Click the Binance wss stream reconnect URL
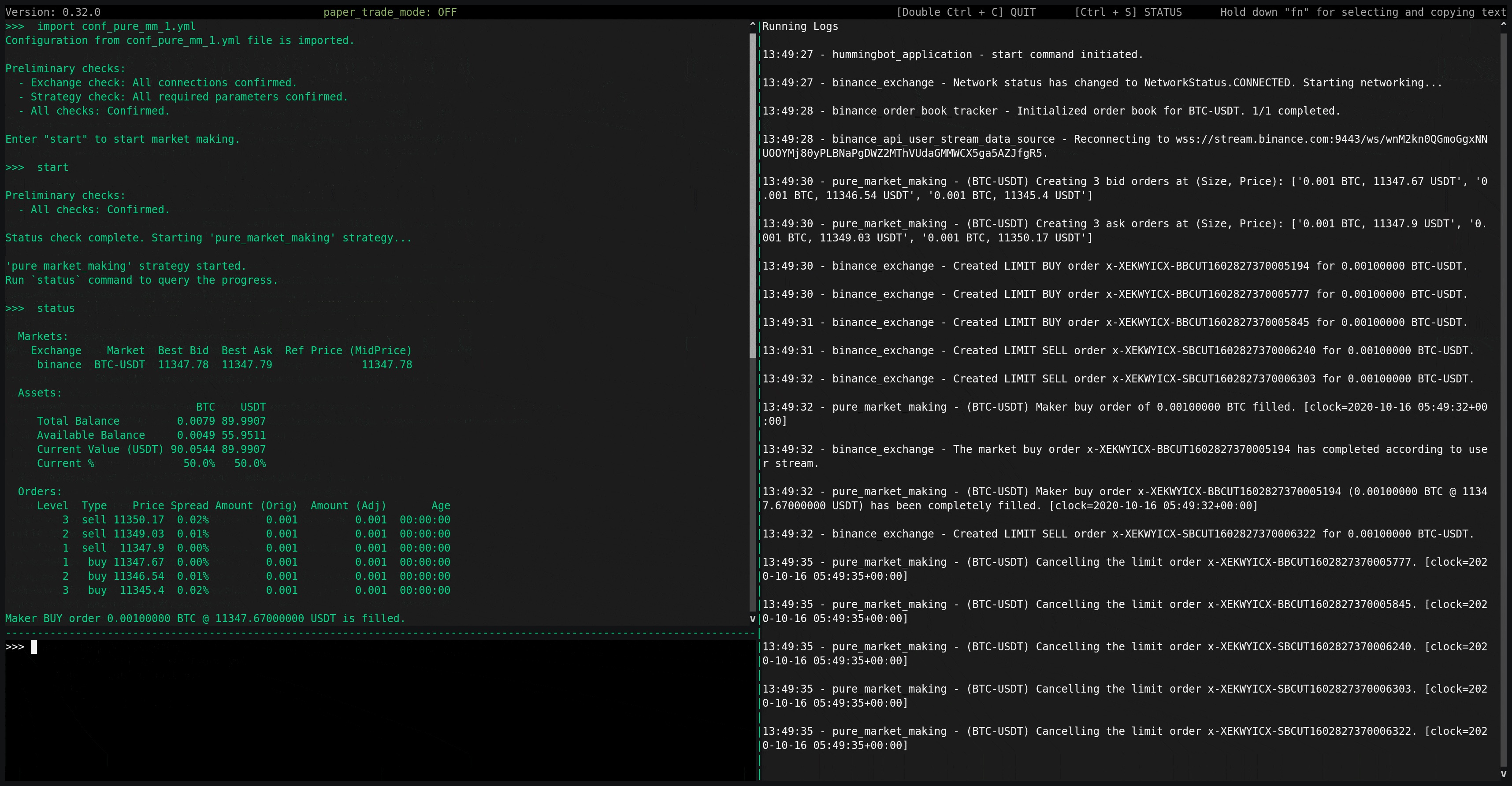1512x786 pixels. (x=1331, y=139)
